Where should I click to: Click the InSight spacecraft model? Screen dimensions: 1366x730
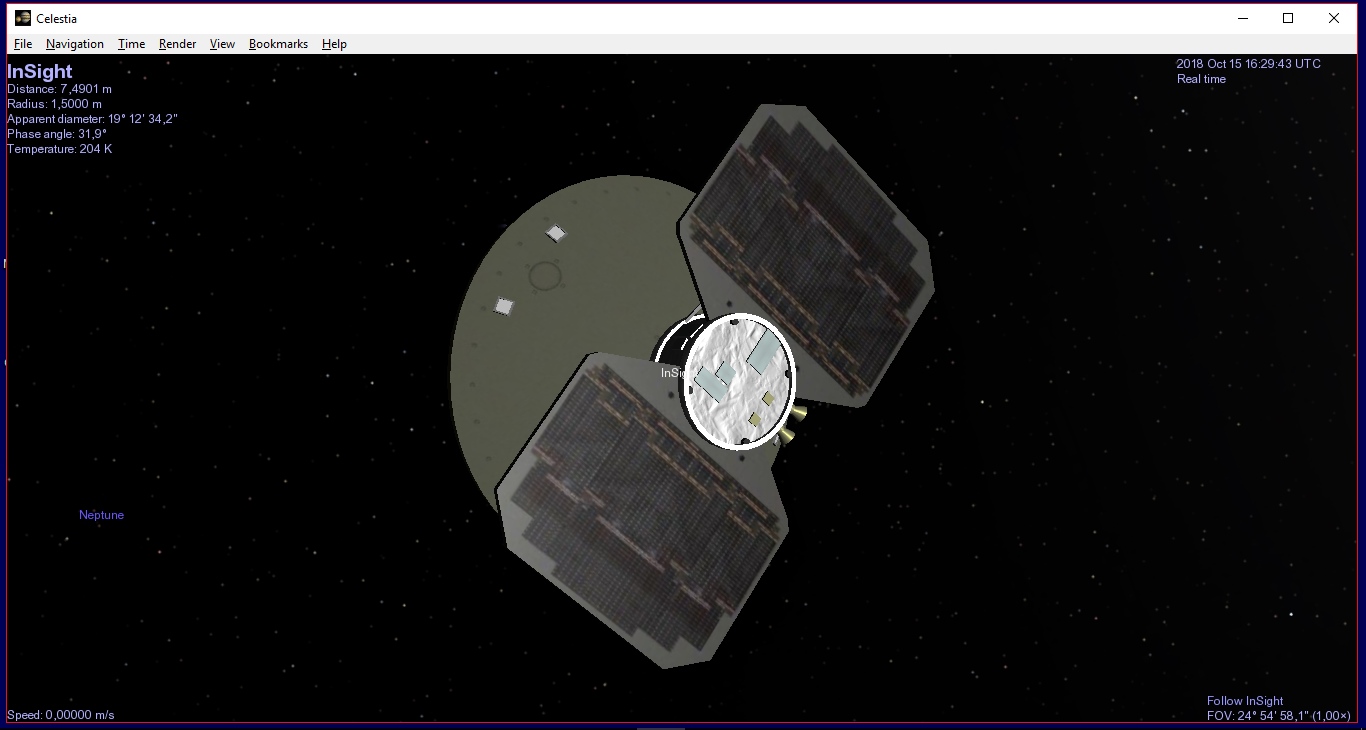(x=690, y=385)
